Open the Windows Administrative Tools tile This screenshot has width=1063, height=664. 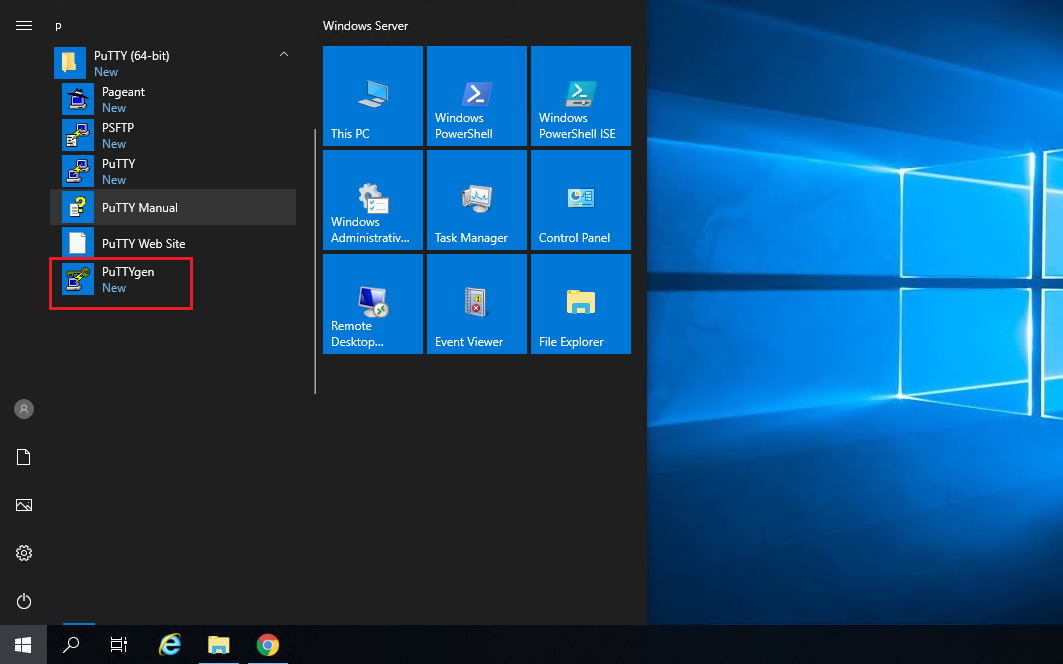coord(373,200)
